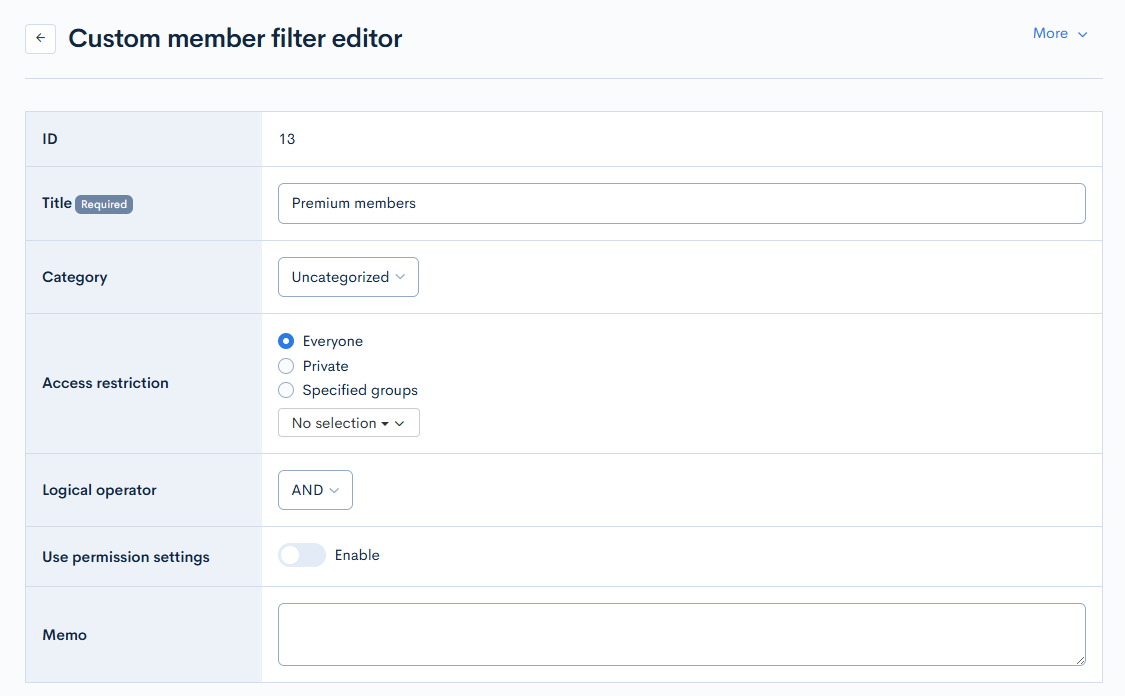
Task: Click inside the Memo text area
Action: point(681,634)
